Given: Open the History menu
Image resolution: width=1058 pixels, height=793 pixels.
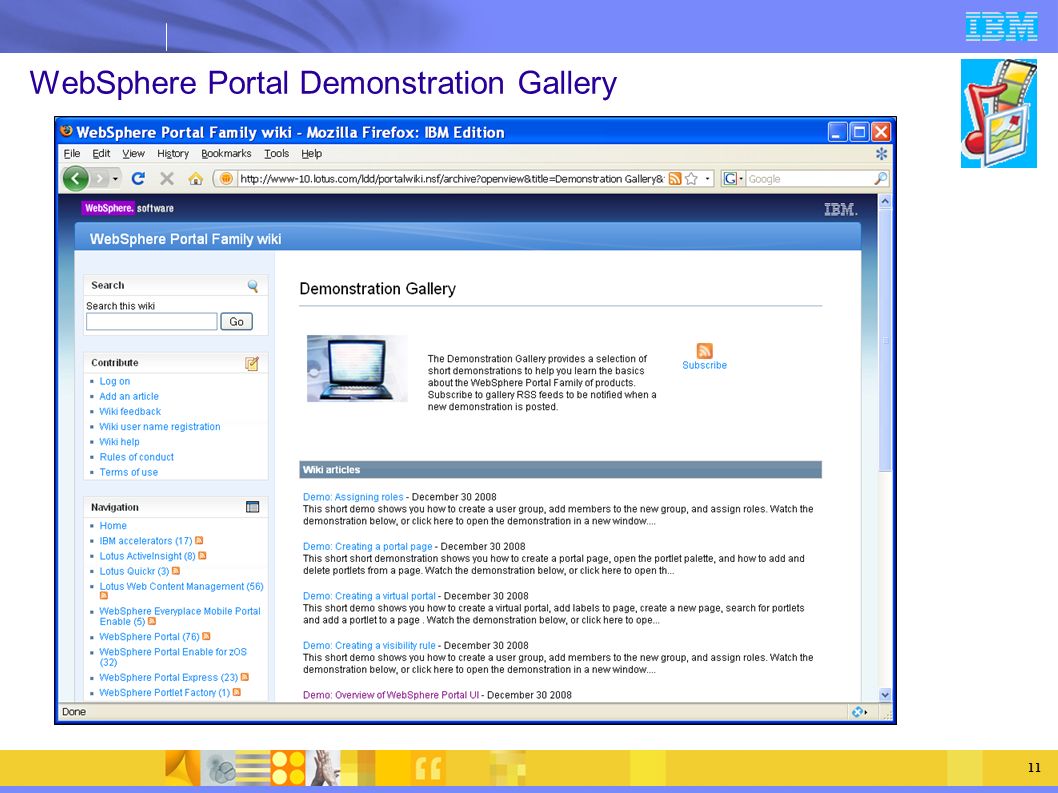Looking at the screenshot, I should [173, 153].
